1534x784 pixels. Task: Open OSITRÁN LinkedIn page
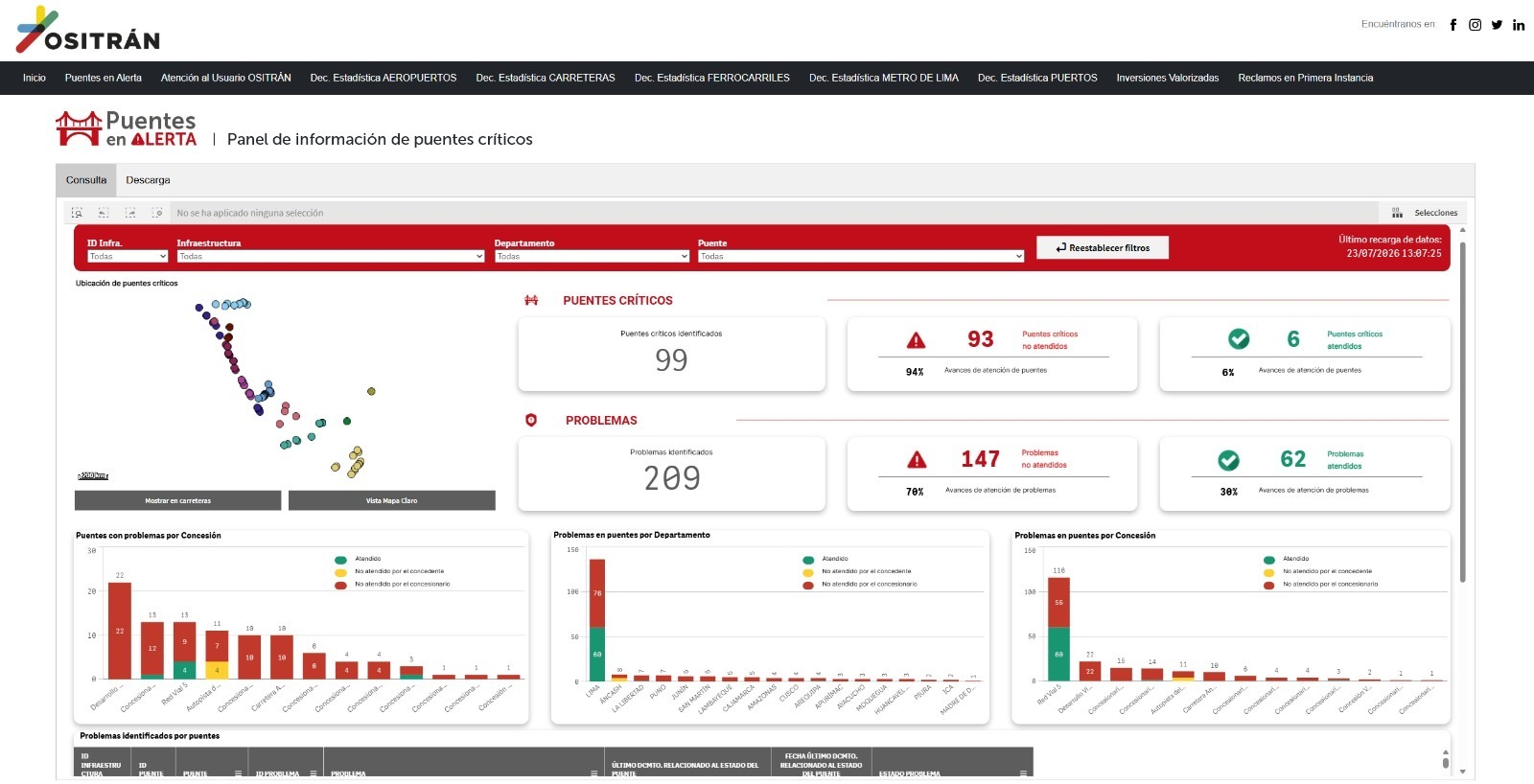pyautogui.click(x=1519, y=25)
